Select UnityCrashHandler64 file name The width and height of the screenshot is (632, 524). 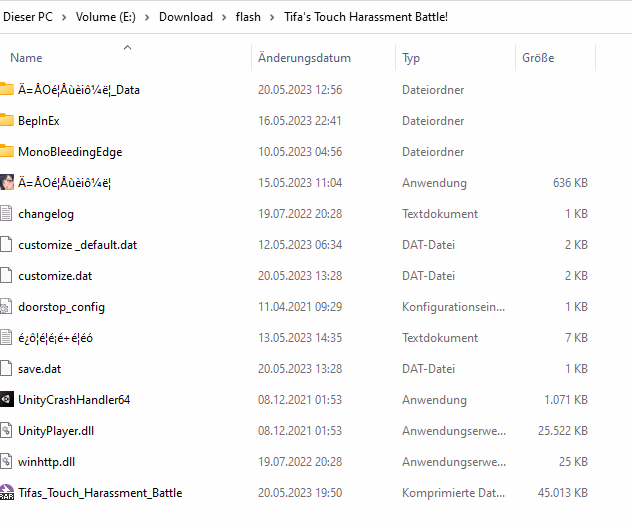point(74,400)
